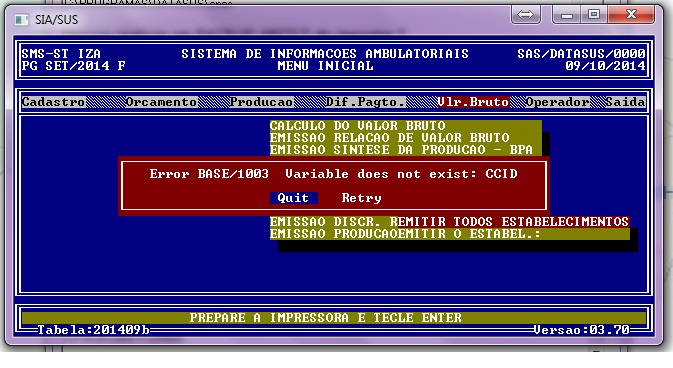Click the 'MENU INICIAL' heading
673x368 pixels.
click(x=325, y=66)
